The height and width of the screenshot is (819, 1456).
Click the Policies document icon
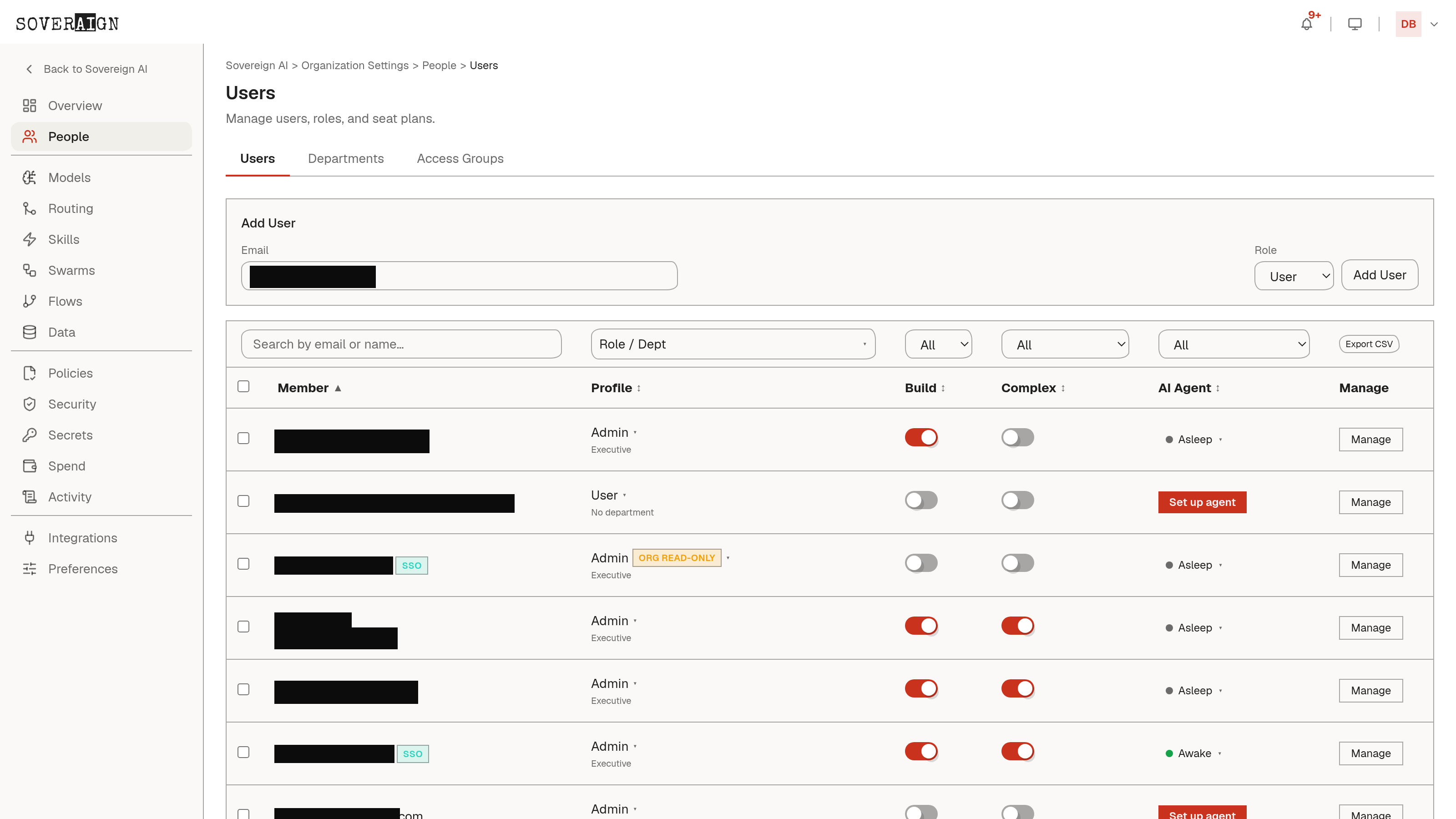pyautogui.click(x=30, y=373)
